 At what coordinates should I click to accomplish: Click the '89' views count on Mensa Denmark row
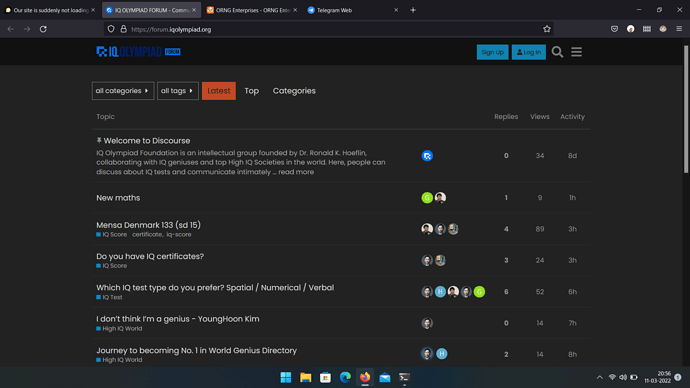(x=540, y=229)
